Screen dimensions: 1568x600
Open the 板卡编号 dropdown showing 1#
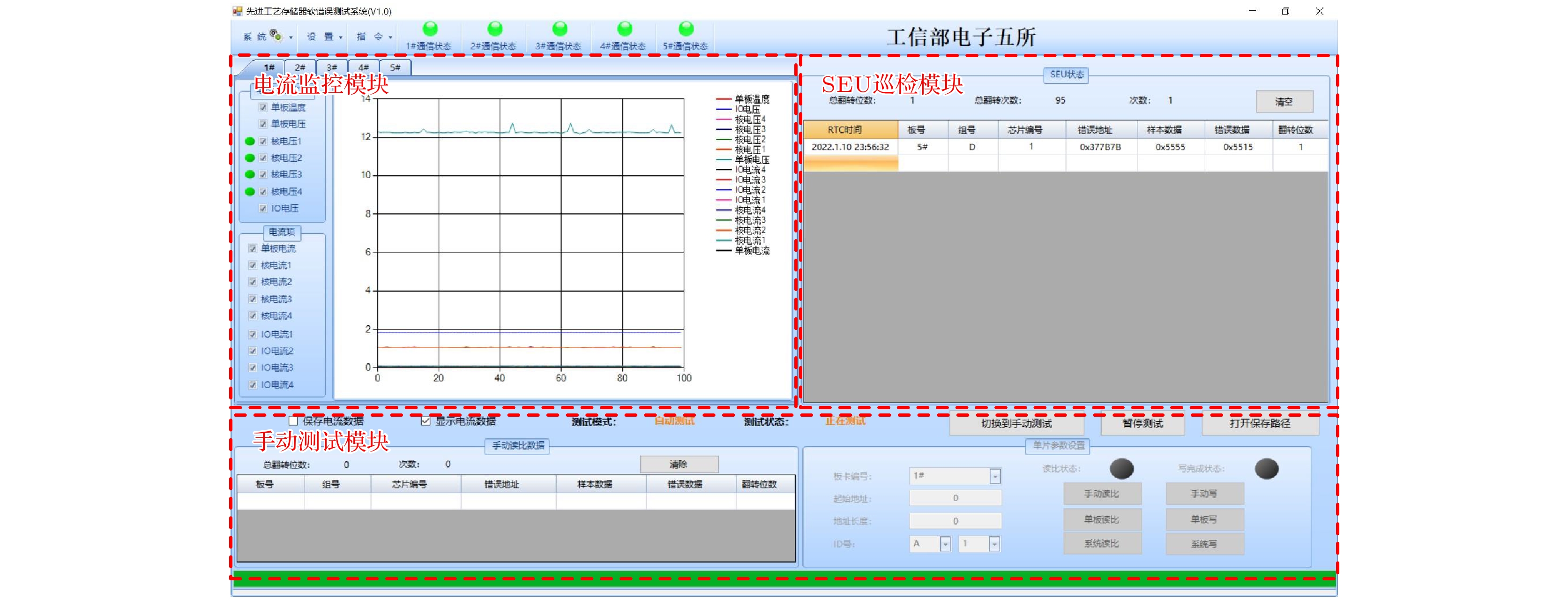[994, 476]
